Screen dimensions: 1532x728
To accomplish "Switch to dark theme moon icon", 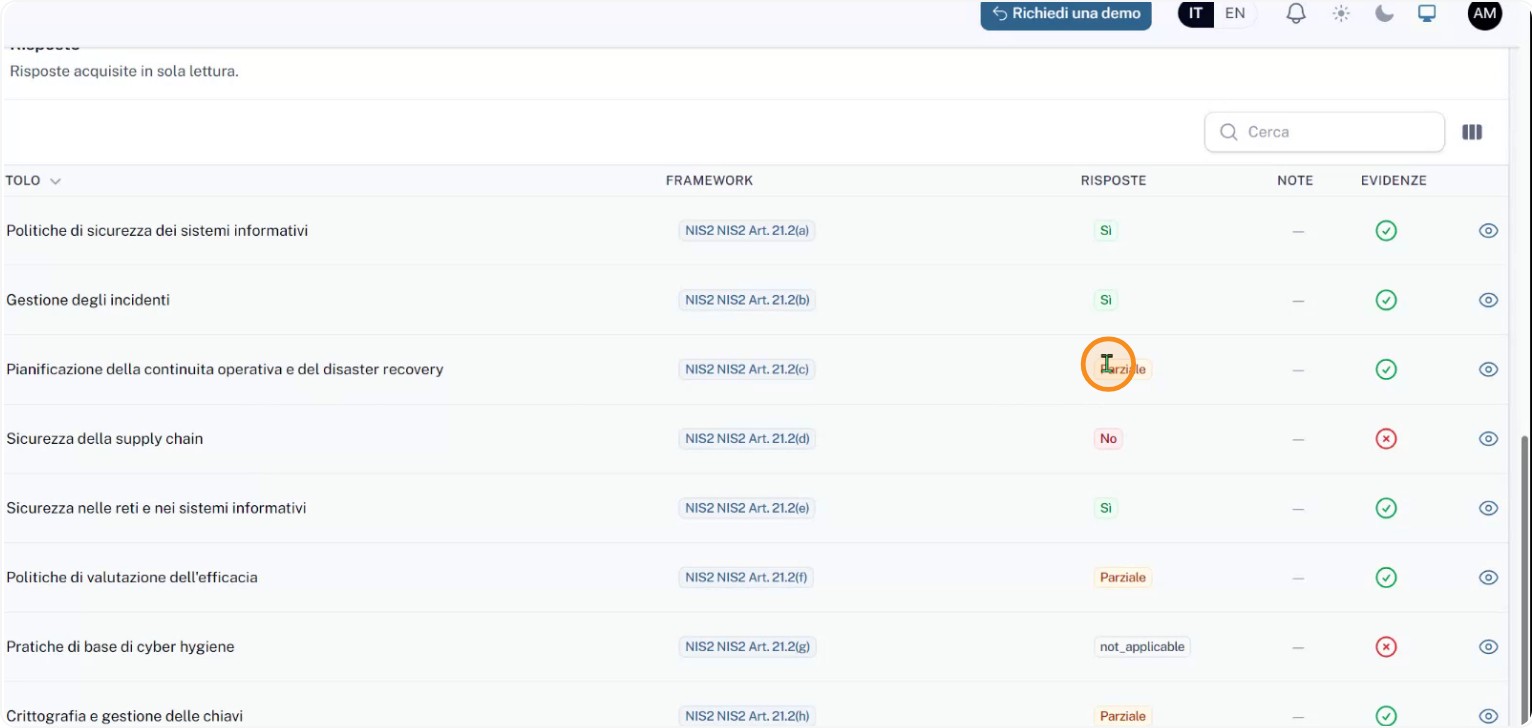I will tap(1384, 14).
